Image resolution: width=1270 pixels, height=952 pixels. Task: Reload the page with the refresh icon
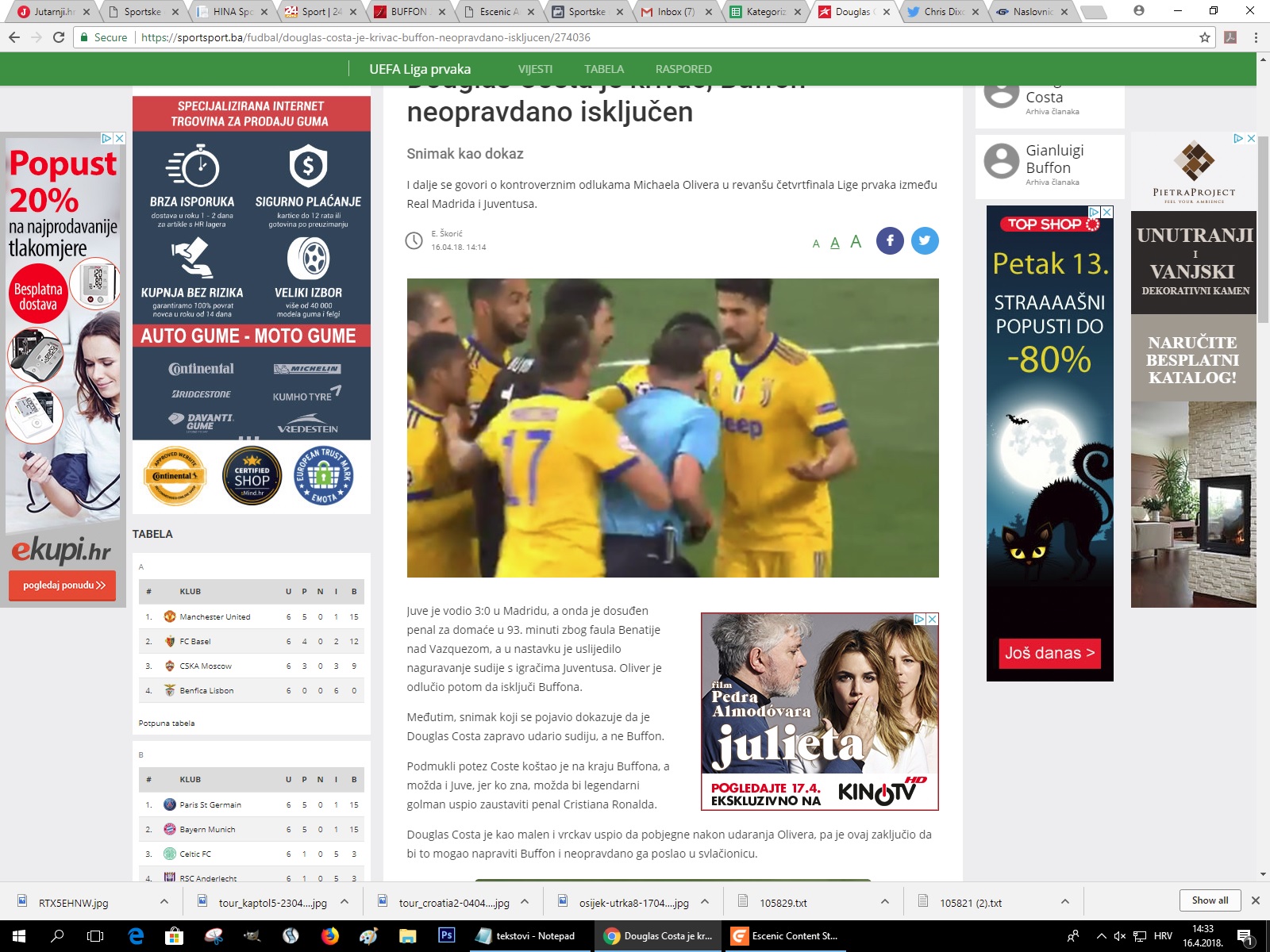[x=58, y=37]
